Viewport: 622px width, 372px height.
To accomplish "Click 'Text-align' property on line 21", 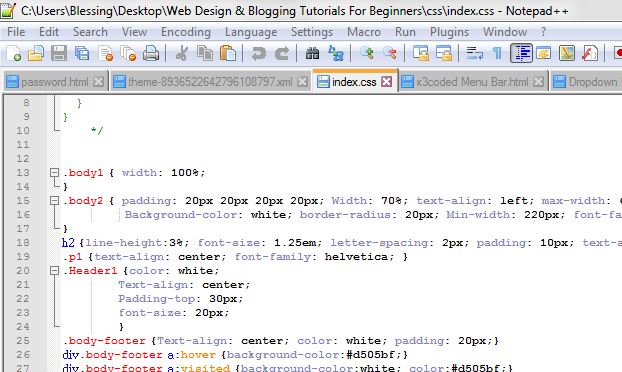I will point(153,285).
